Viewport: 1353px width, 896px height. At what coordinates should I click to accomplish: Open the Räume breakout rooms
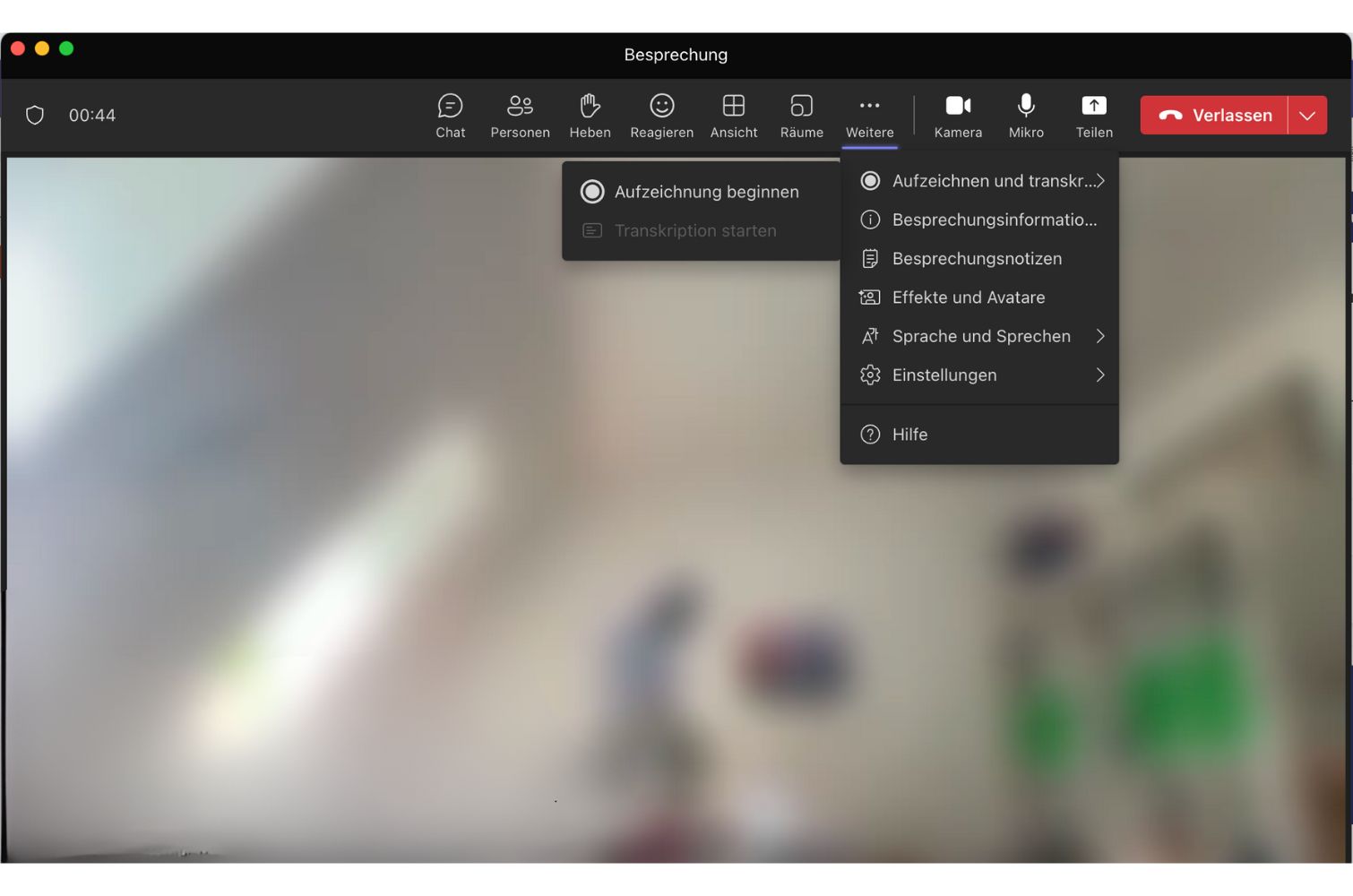[x=800, y=115]
